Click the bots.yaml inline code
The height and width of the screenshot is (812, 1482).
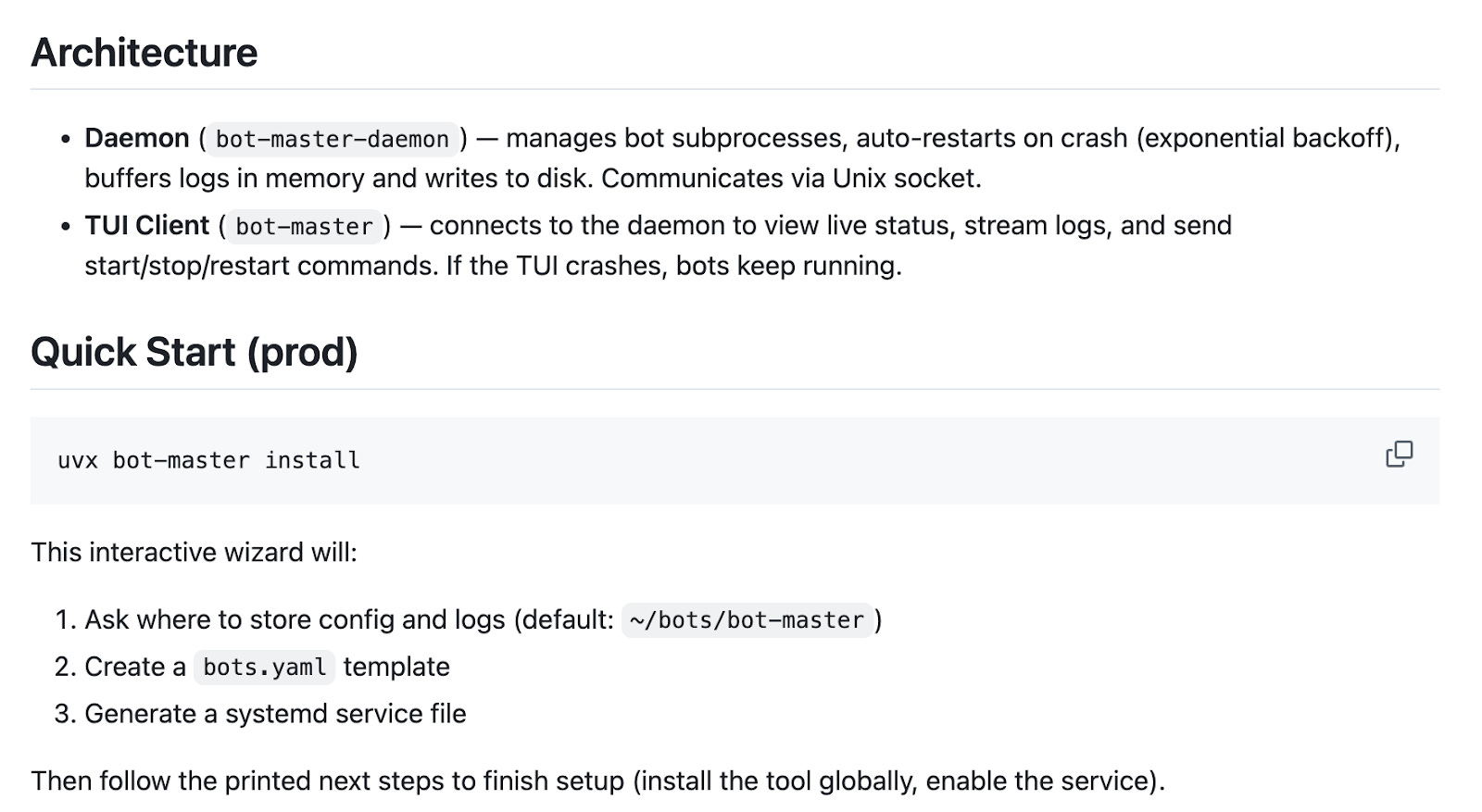coord(264,667)
